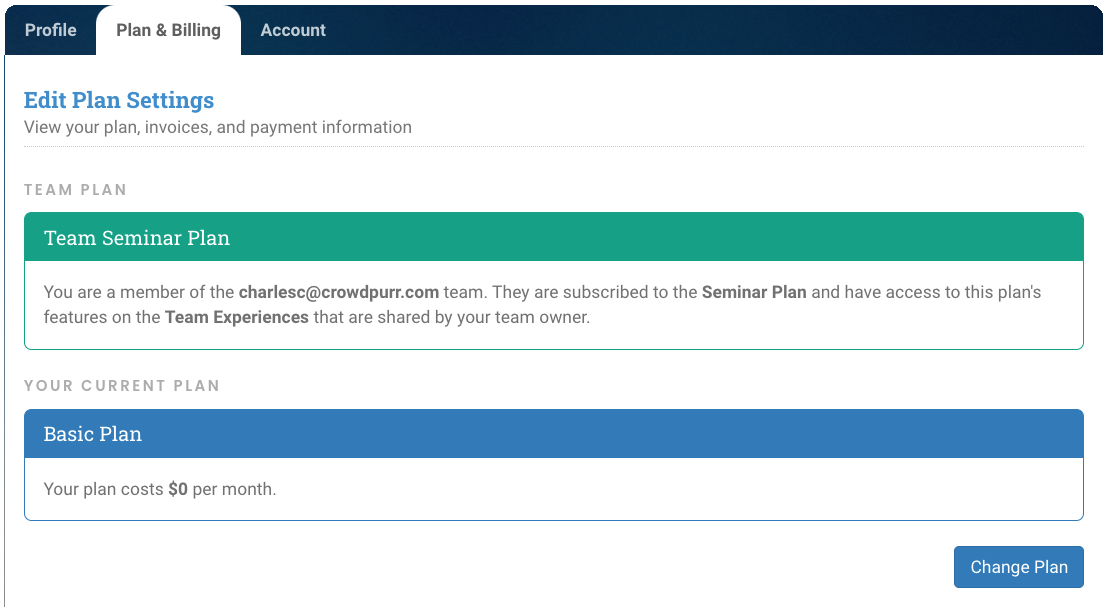1112x607 pixels.
Task: Select the green Team Seminar Plan header
Action: coord(554,237)
